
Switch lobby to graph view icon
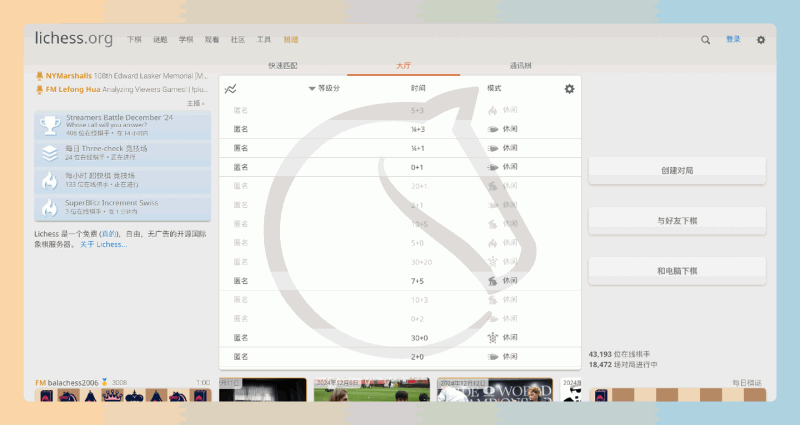coord(231,89)
